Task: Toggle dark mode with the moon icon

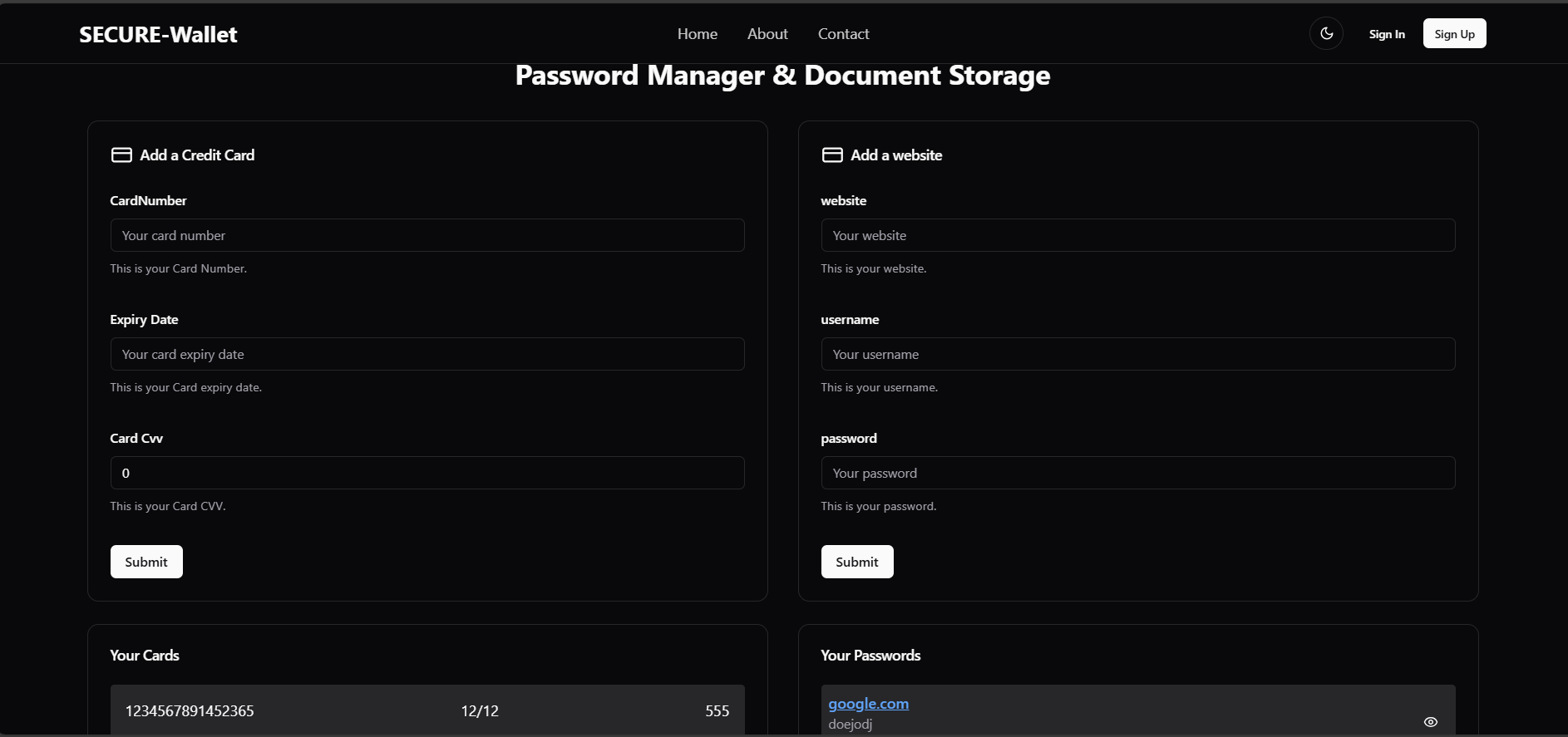Action: point(1326,34)
